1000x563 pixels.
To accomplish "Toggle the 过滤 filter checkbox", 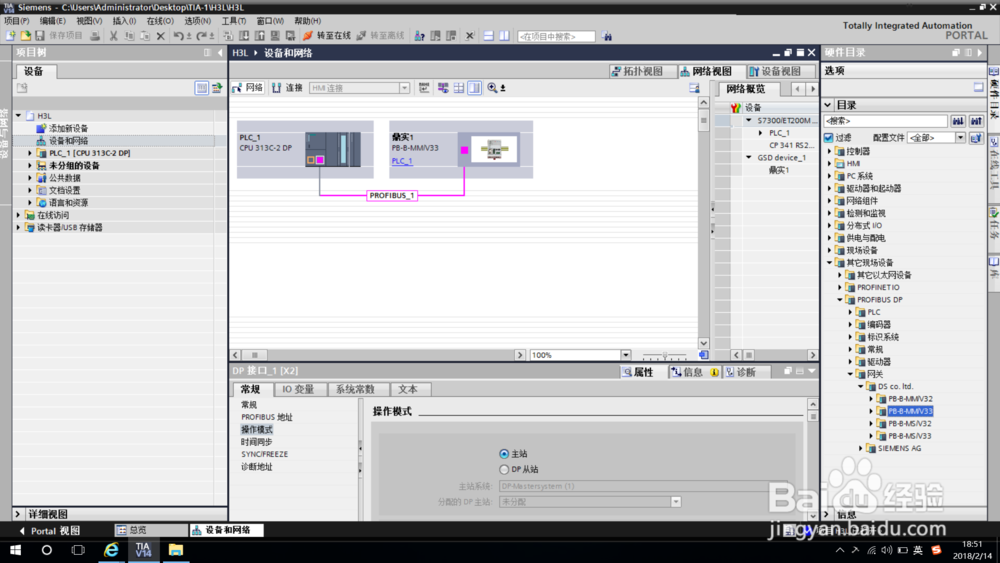I will pyautogui.click(x=828, y=138).
